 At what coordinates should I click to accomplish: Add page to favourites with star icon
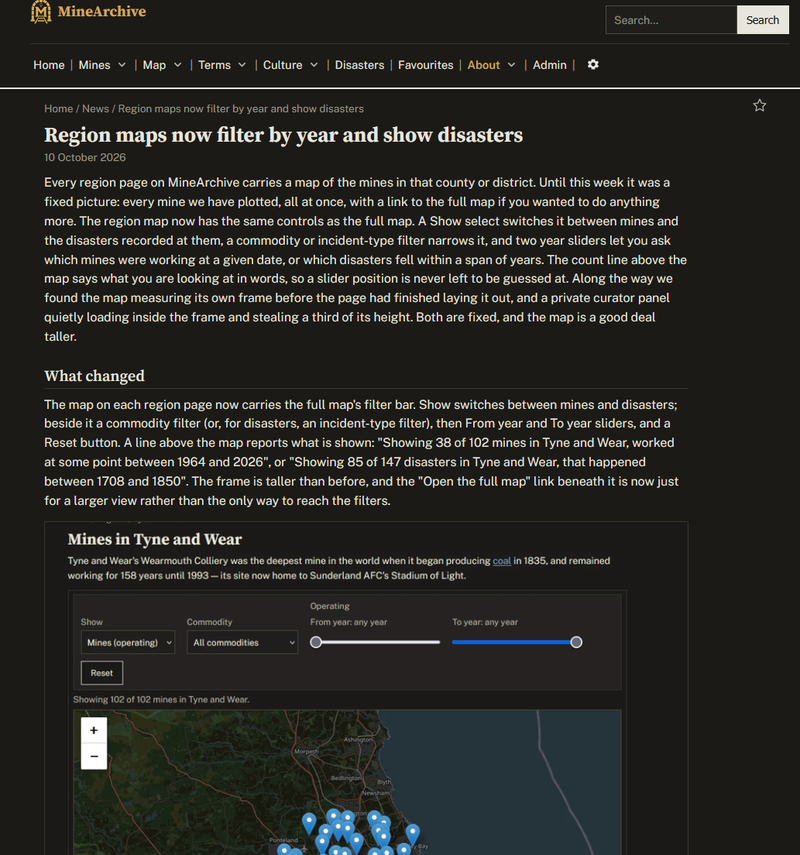pos(759,105)
